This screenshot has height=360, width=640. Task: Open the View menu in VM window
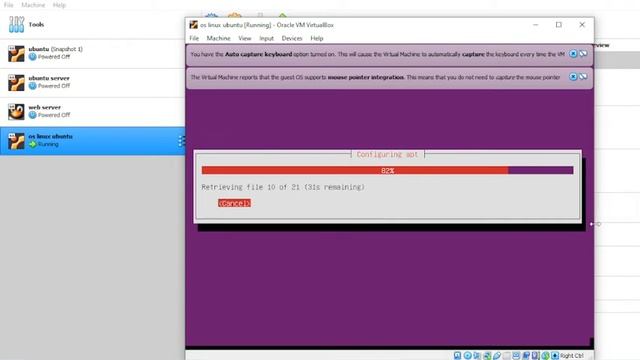(244, 38)
